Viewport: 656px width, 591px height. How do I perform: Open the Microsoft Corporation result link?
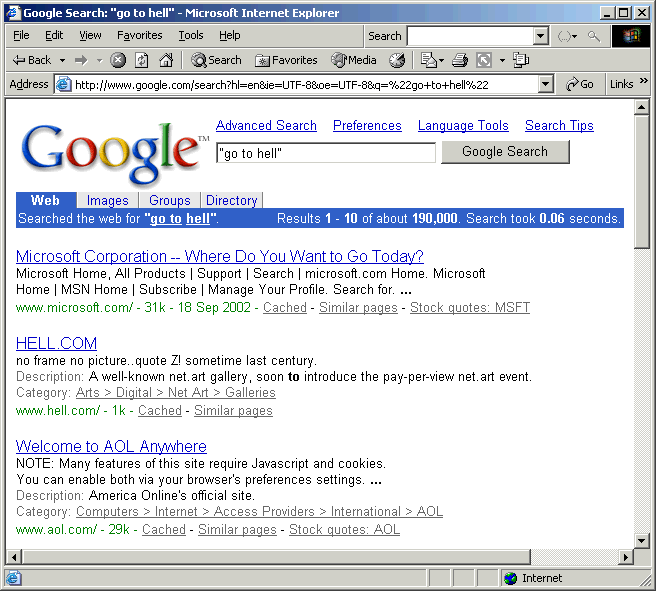click(220, 256)
